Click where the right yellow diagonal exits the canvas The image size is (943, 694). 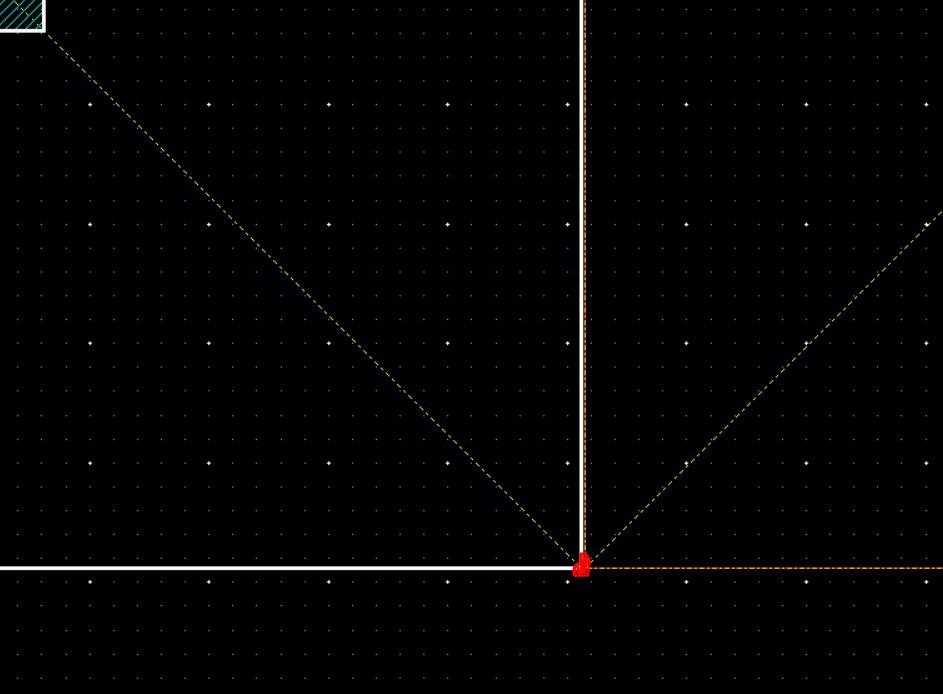coord(940,213)
